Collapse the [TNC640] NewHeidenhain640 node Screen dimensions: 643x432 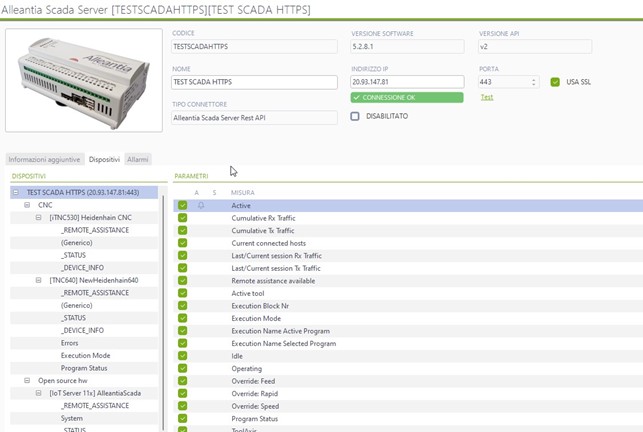pos(39,280)
